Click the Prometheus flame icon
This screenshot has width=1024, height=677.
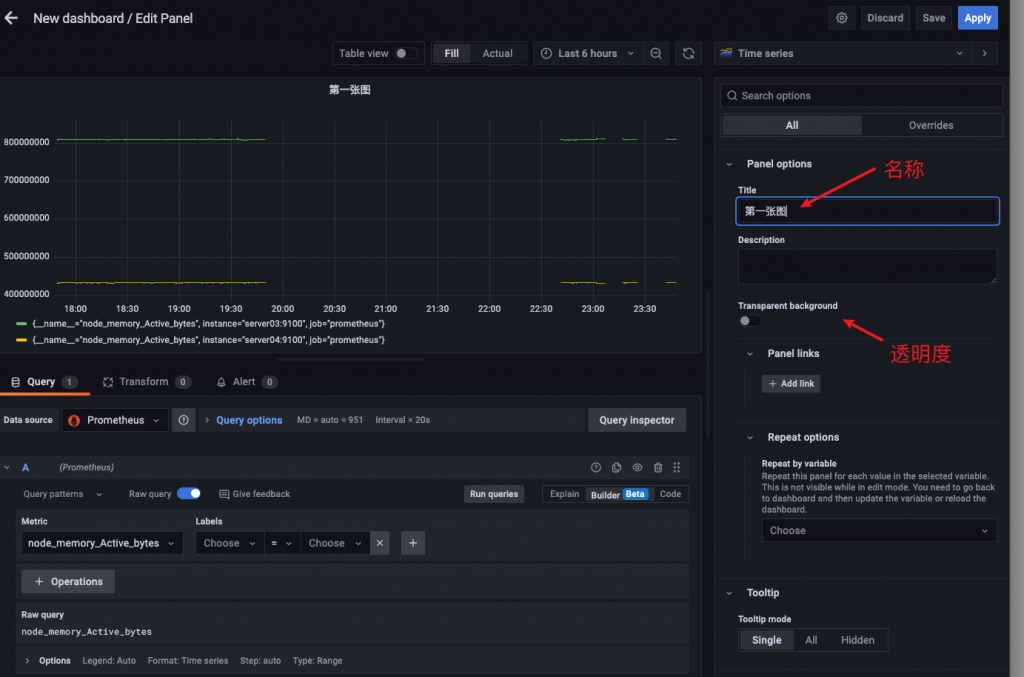74,420
